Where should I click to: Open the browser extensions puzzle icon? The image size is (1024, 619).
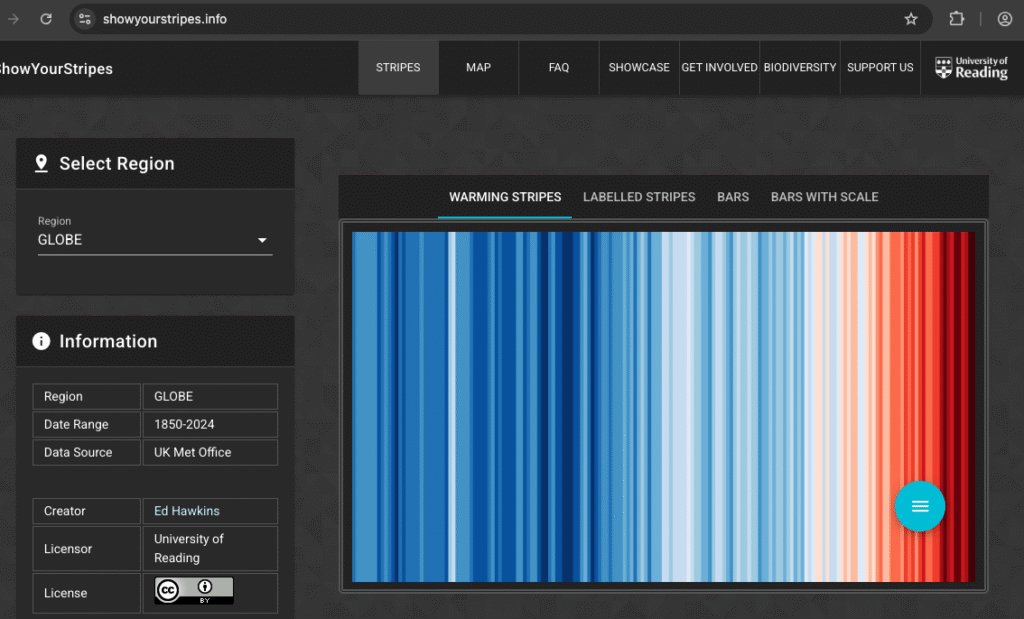(x=957, y=19)
